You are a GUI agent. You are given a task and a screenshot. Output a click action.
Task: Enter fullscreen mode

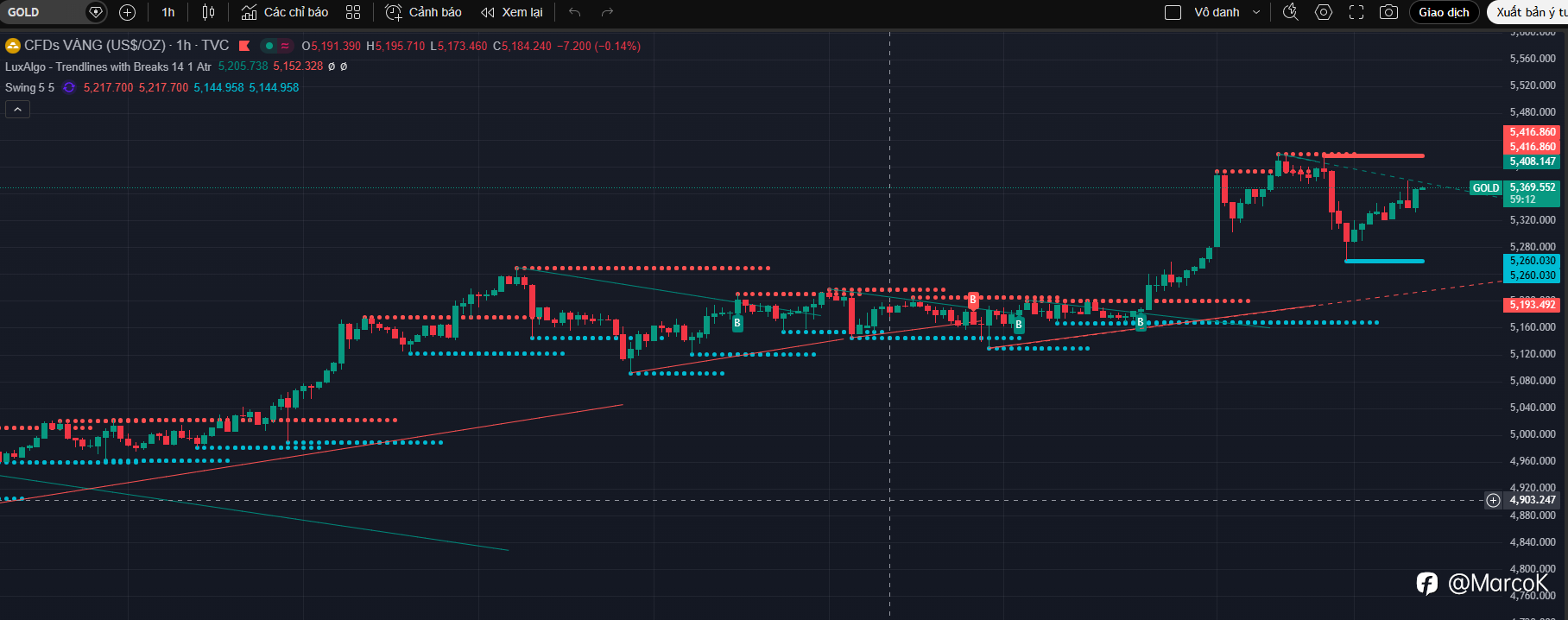pyautogui.click(x=1356, y=12)
